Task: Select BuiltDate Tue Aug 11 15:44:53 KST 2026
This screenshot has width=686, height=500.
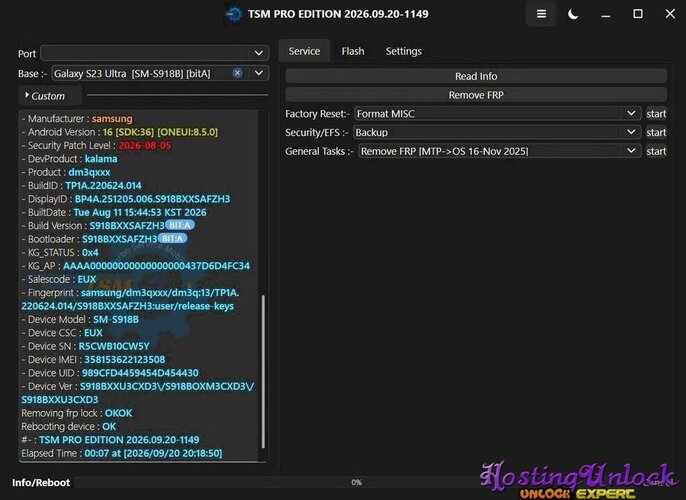Action: click(x=140, y=213)
